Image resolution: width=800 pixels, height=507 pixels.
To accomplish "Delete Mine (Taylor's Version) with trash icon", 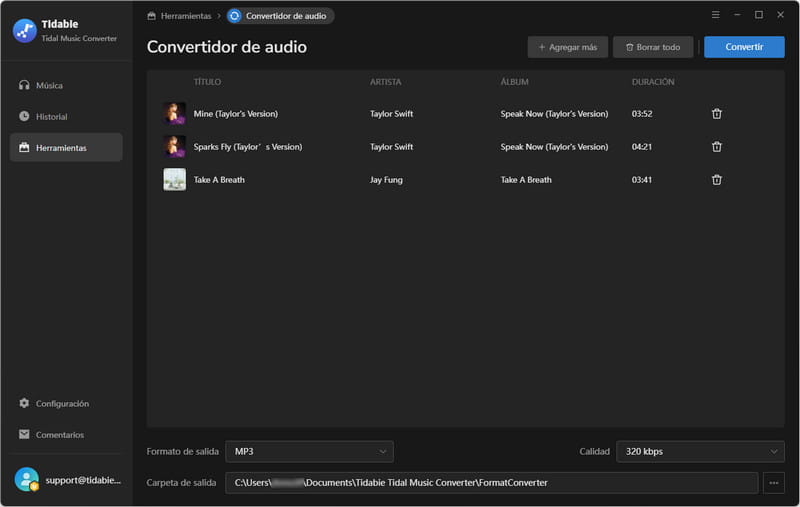I will click(716, 113).
